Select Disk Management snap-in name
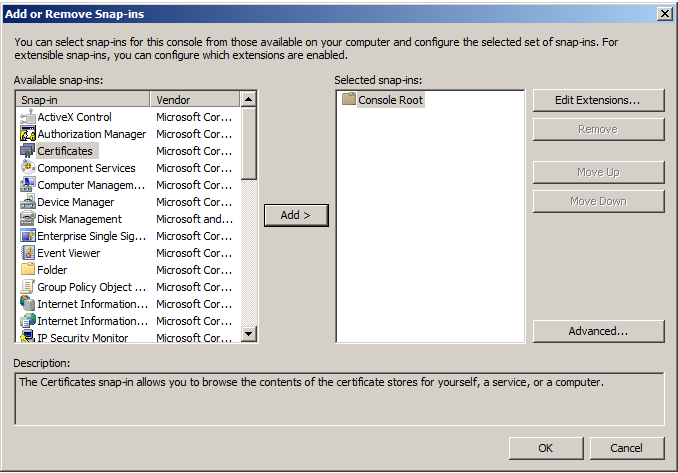 pos(80,219)
